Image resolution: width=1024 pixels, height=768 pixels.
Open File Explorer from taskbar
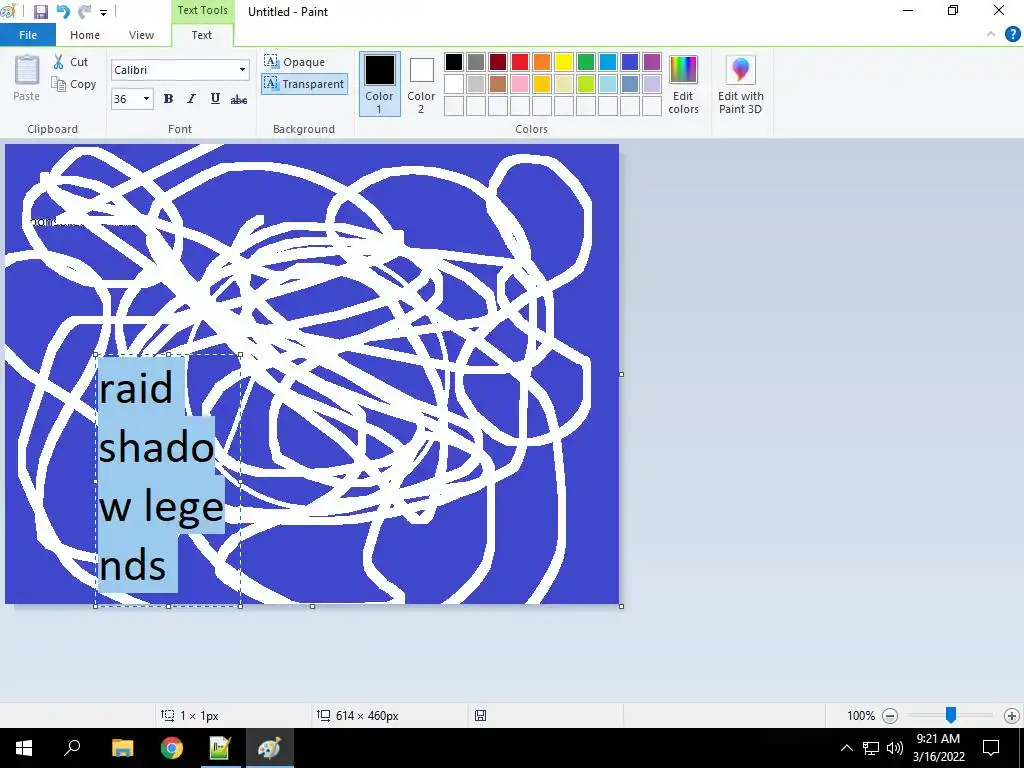click(x=122, y=748)
